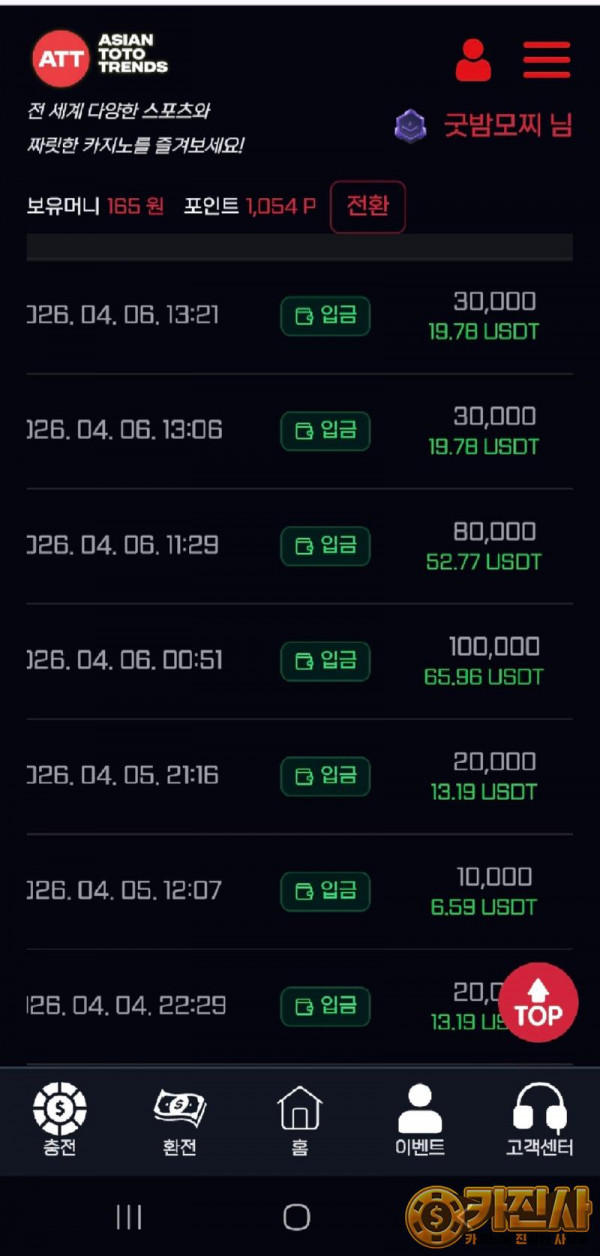The image size is (600, 1256).
Task: Open 고객센터 headset support icon
Action: [540, 1110]
